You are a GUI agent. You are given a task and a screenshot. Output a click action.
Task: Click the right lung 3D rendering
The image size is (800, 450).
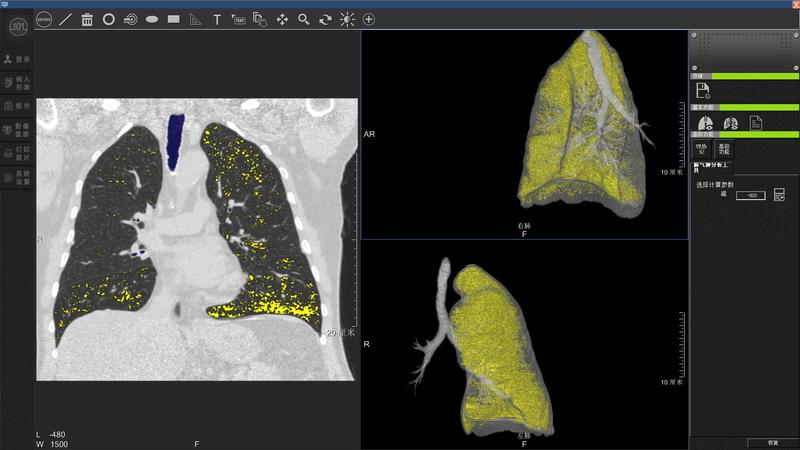583,125
